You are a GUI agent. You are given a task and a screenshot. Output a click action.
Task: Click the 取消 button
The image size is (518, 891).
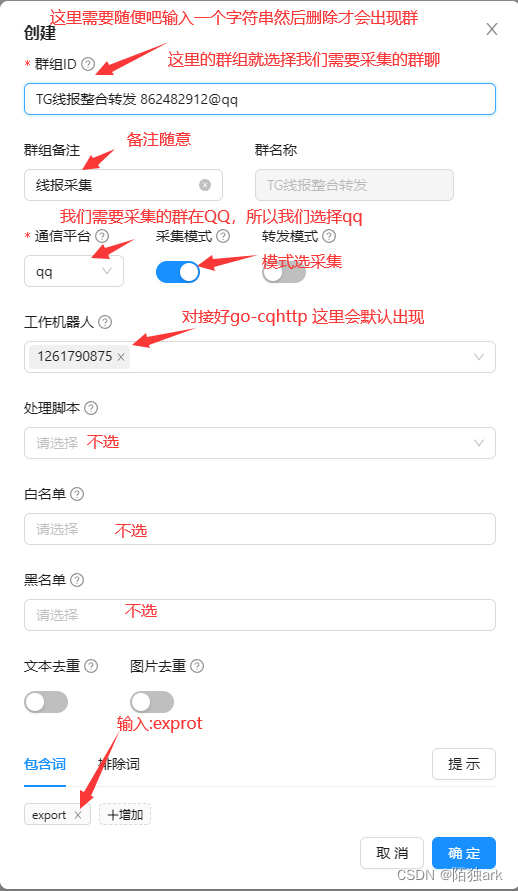click(x=392, y=853)
